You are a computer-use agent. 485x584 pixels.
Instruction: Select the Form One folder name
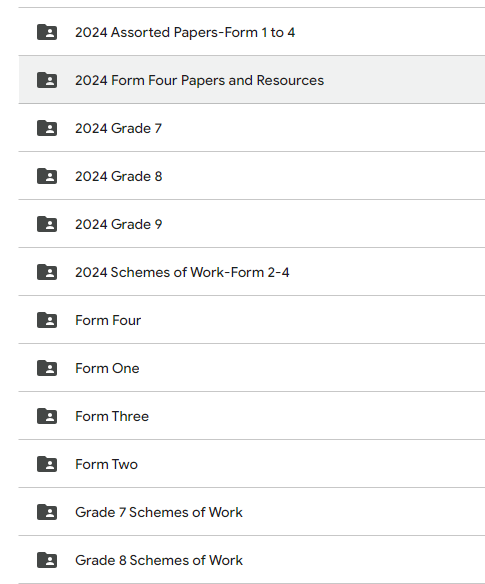tap(107, 368)
